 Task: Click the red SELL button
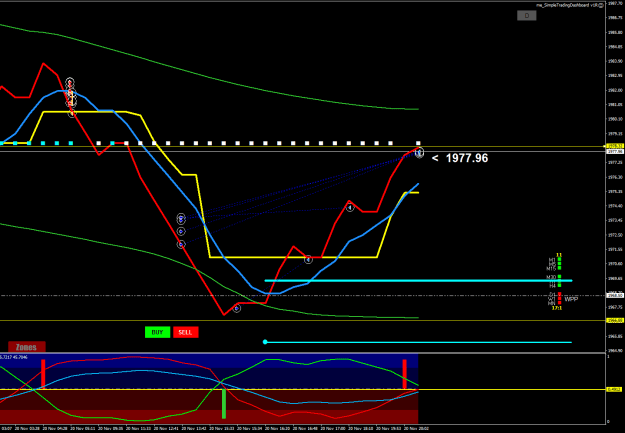186,332
